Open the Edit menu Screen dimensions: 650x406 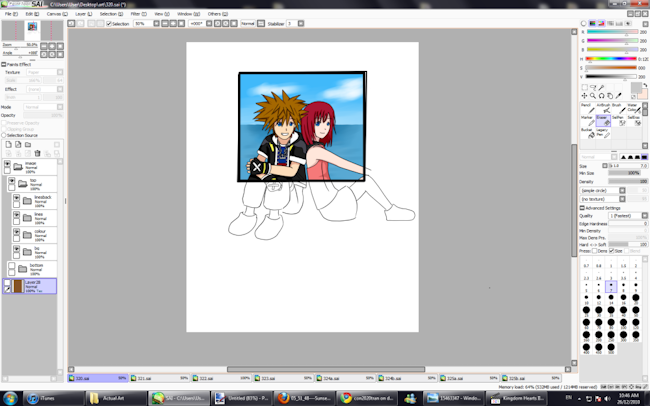click(x=32, y=14)
